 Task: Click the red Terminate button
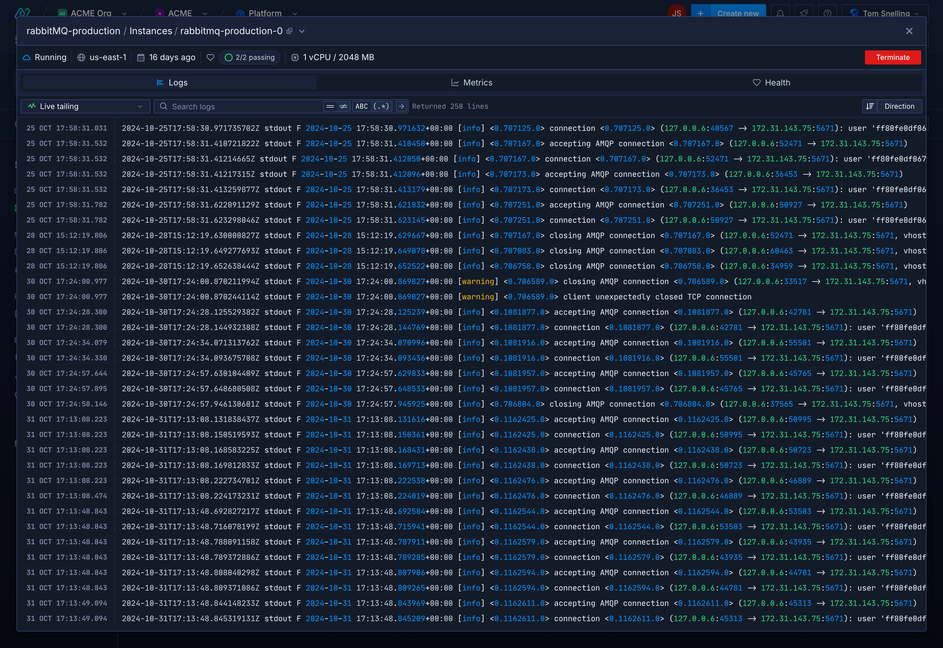pyautogui.click(x=892, y=57)
